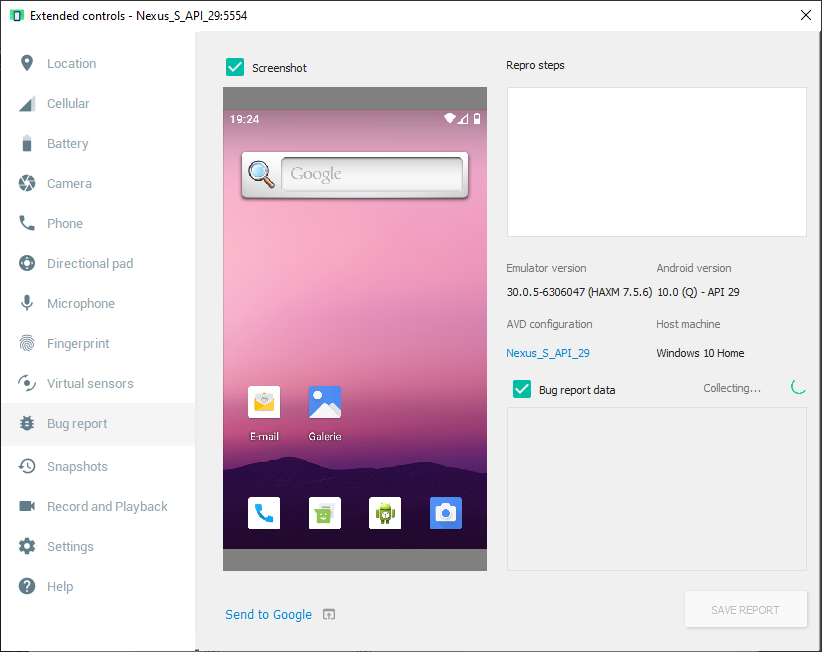Click the Fingerprint icon
Image resolution: width=822 pixels, height=652 pixels.
coord(27,343)
